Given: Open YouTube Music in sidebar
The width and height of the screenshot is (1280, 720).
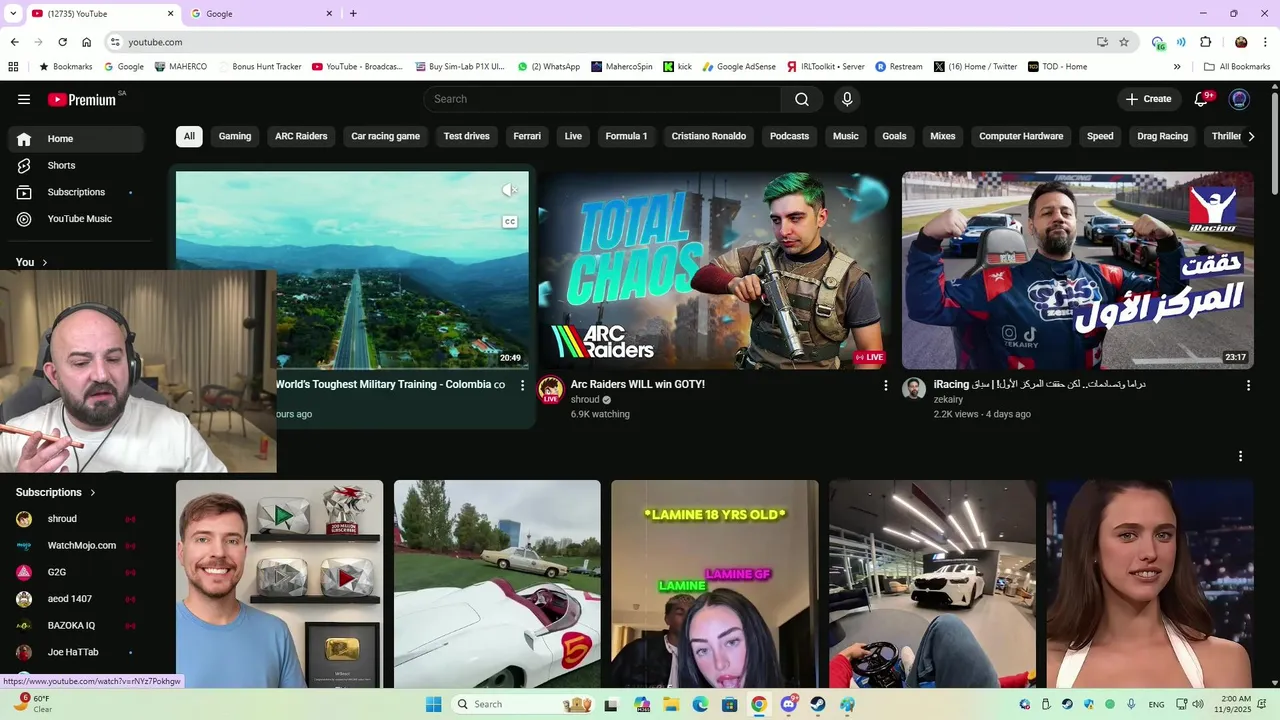Looking at the screenshot, I should pyautogui.click(x=76, y=219).
